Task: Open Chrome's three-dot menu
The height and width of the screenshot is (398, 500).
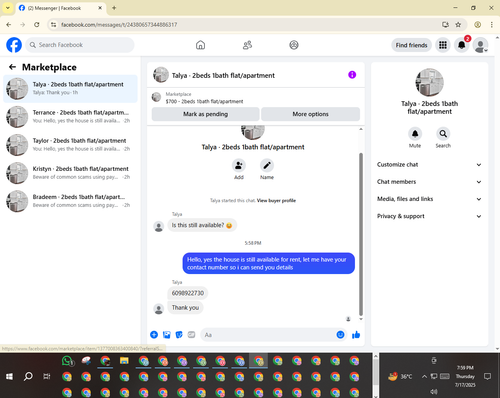Action: [492, 24]
